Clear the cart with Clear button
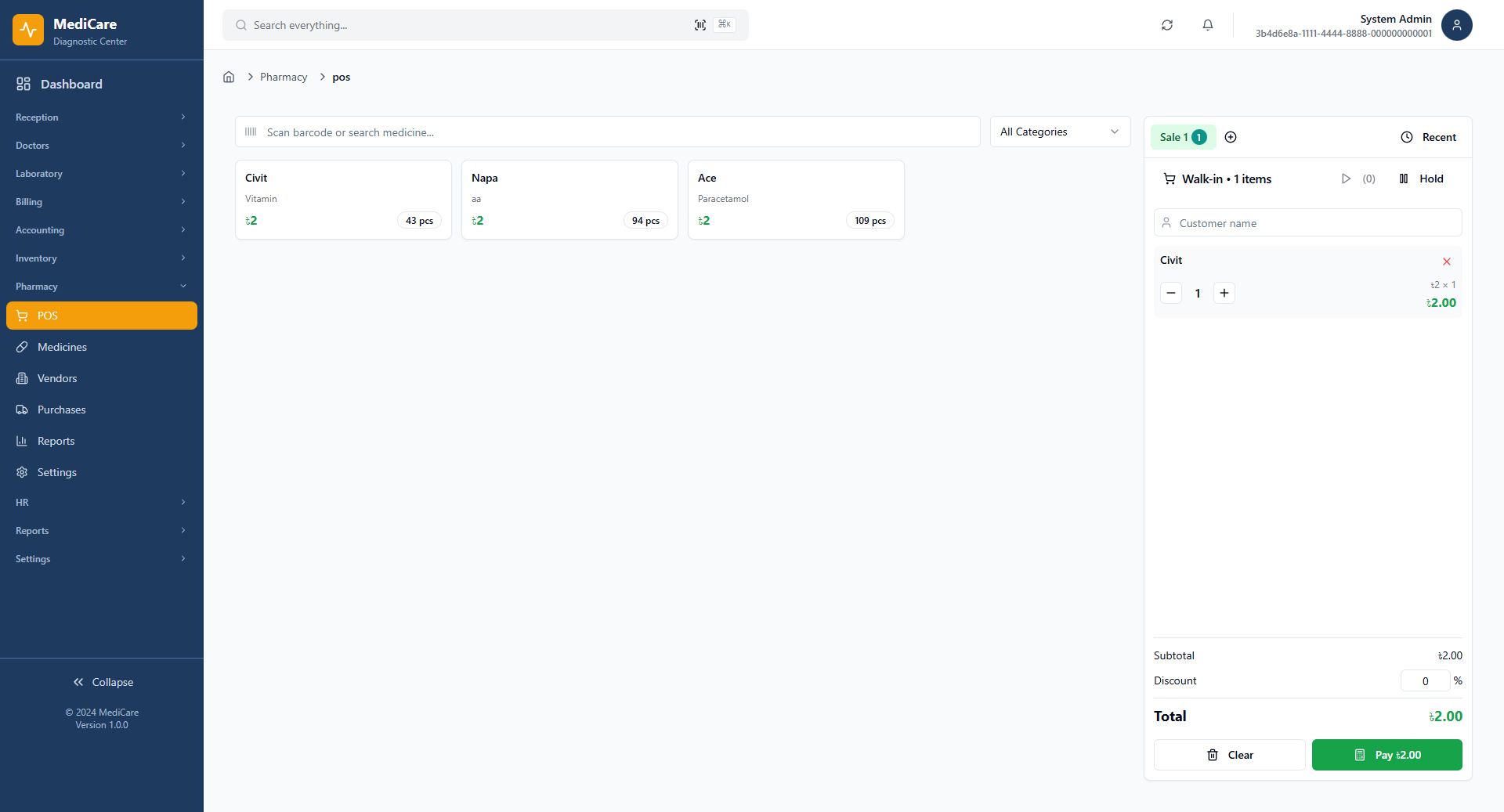 [1228, 755]
